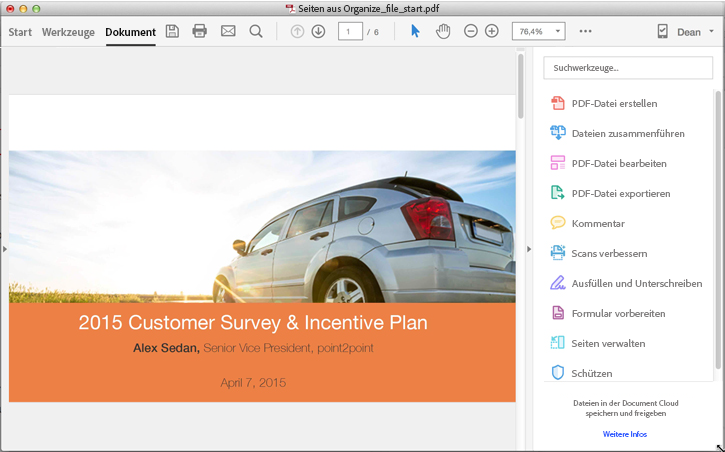Click the mobile link icon beside Dean
725x452 pixels.
663,31
